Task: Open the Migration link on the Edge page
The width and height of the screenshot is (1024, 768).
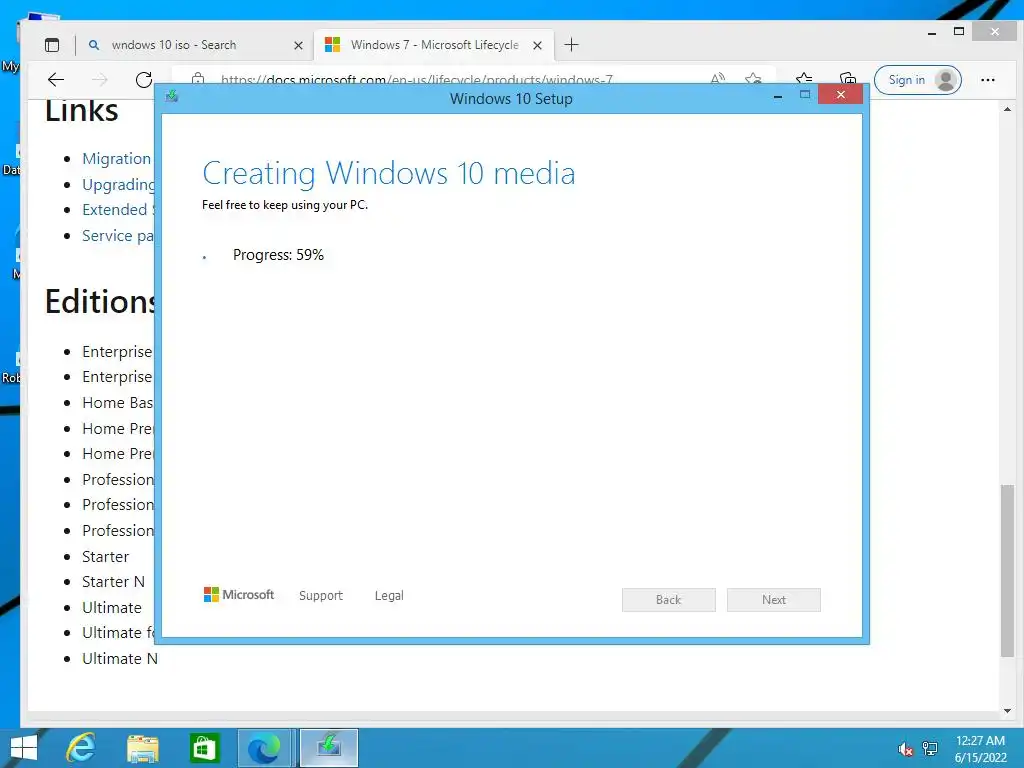Action: (x=117, y=159)
